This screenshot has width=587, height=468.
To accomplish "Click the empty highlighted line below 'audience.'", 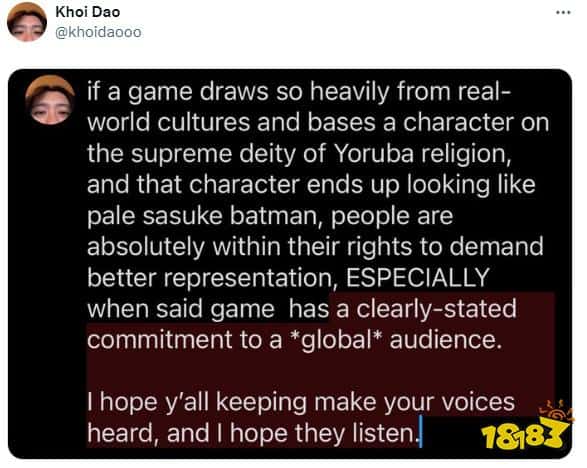I will 320,371.
